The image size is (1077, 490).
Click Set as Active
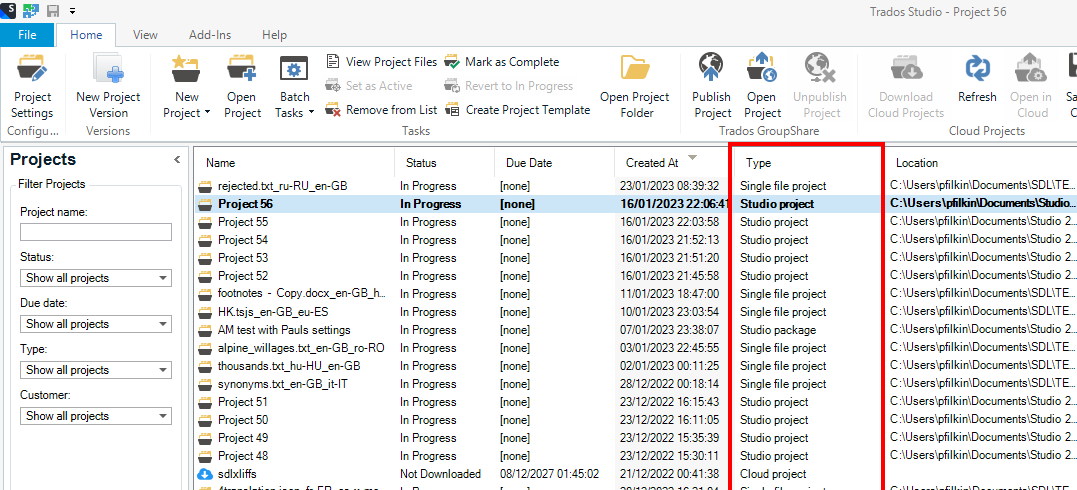(x=369, y=86)
